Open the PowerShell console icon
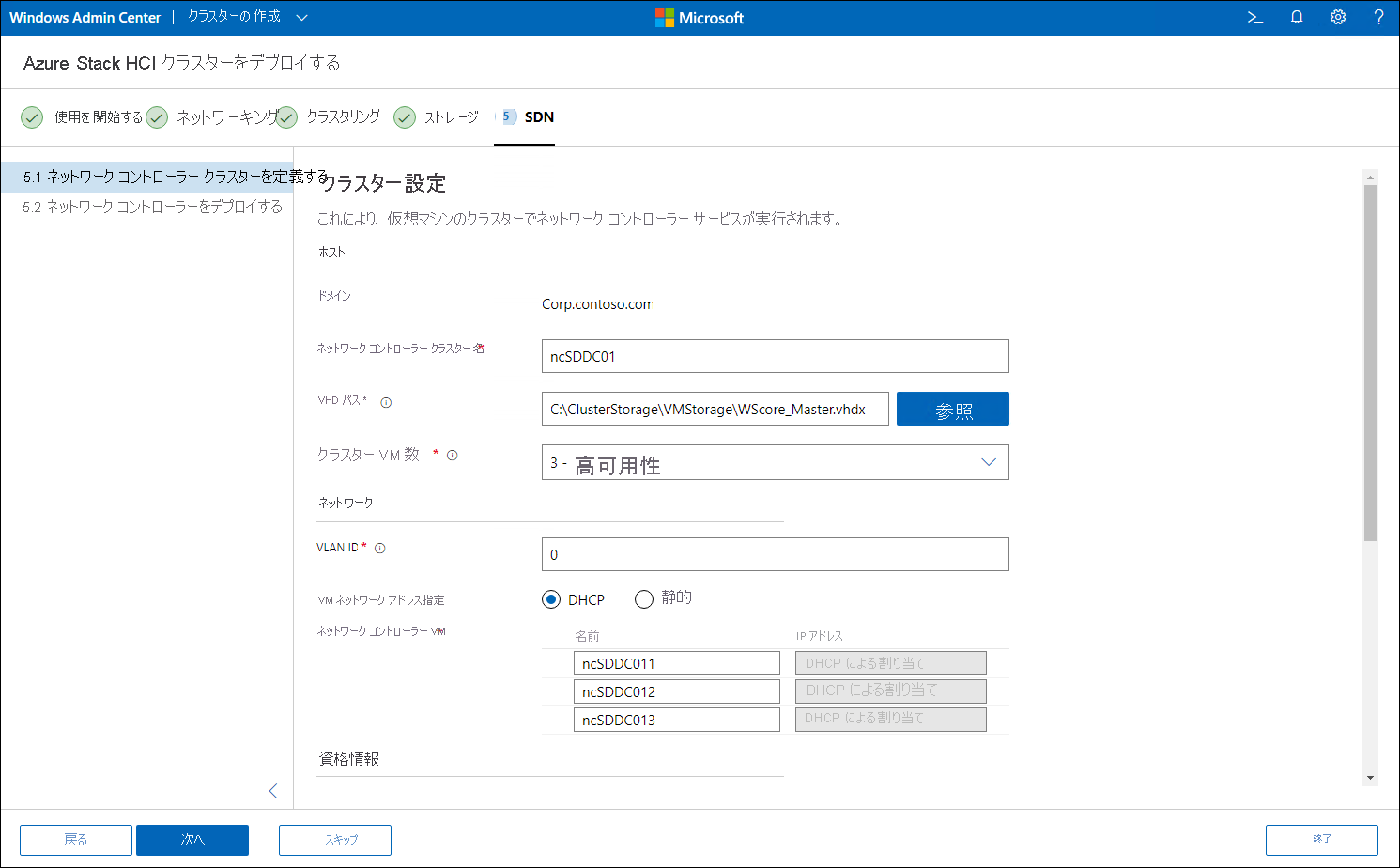This screenshot has width=1400, height=868. tap(1255, 17)
